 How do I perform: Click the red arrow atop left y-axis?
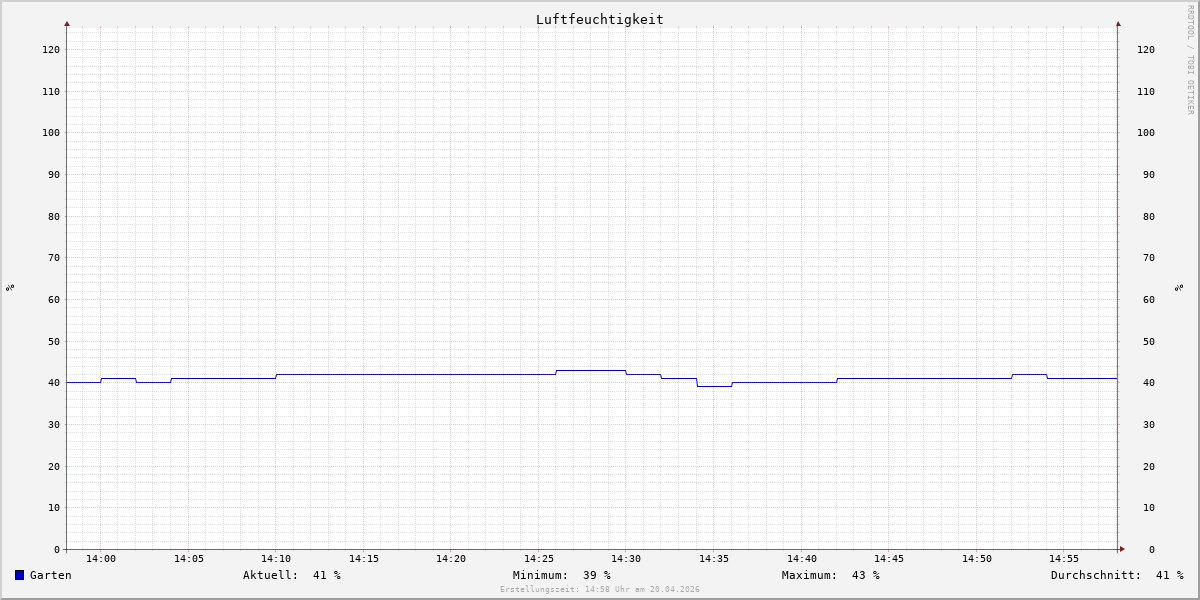coord(67,23)
